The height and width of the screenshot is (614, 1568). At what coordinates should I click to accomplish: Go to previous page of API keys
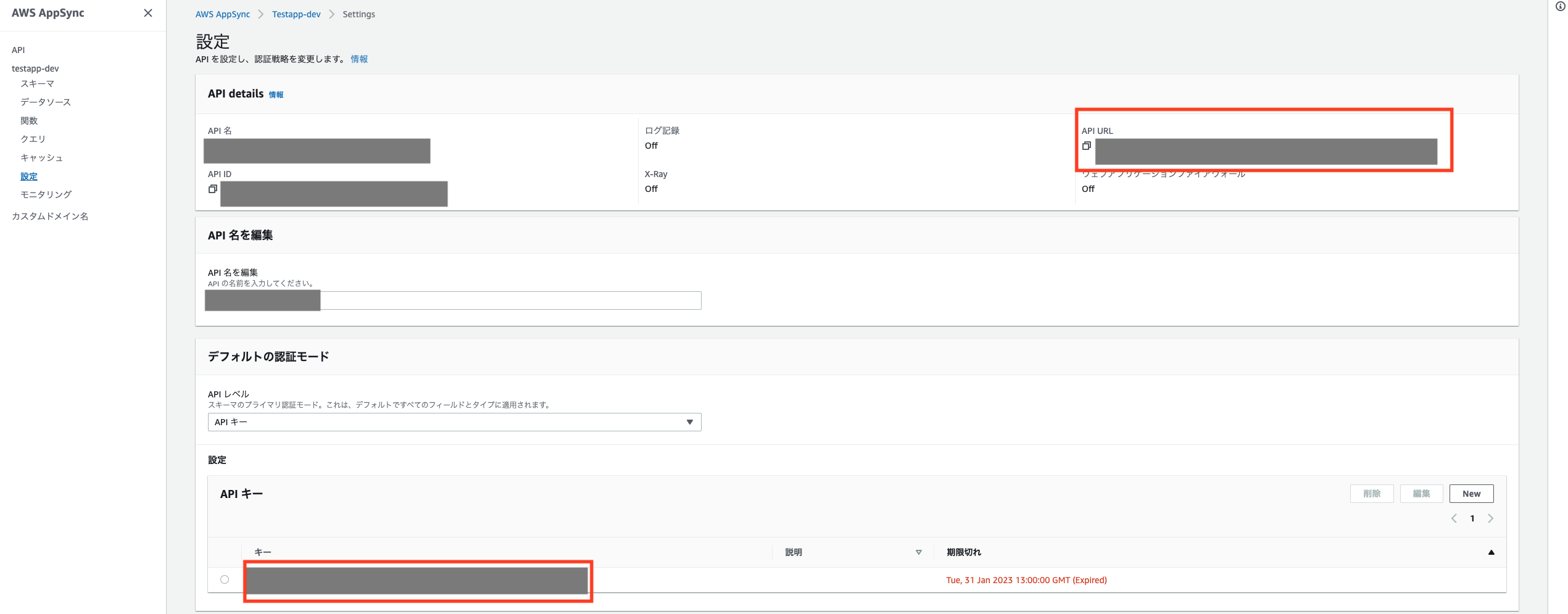(1454, 518)
